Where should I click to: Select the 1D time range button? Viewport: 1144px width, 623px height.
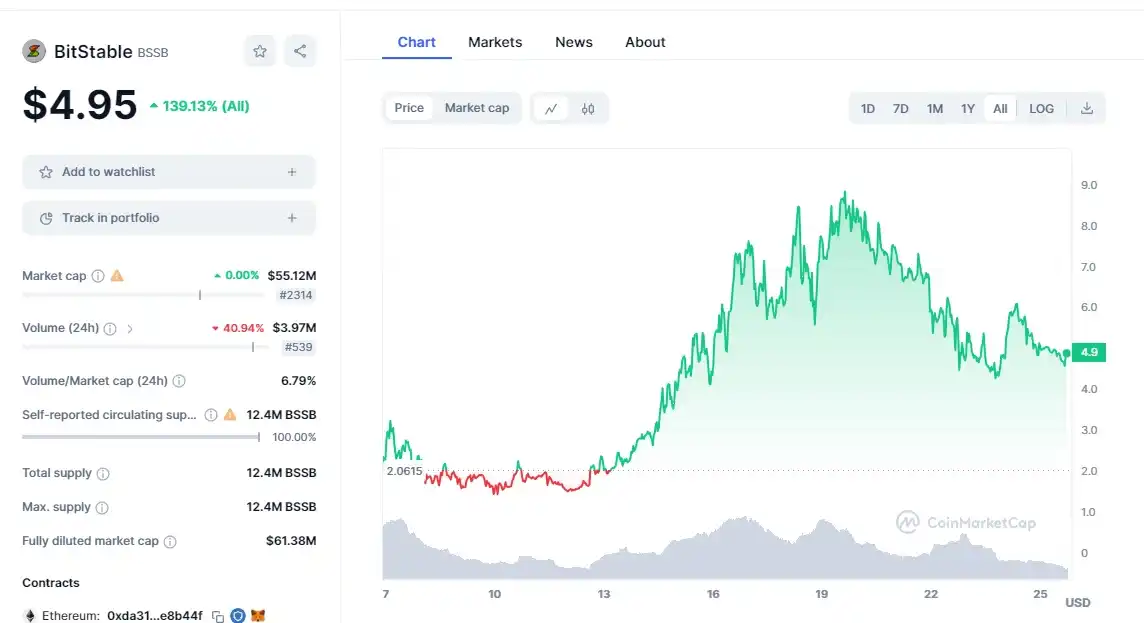pyautogui.click(x=868, y=108)
